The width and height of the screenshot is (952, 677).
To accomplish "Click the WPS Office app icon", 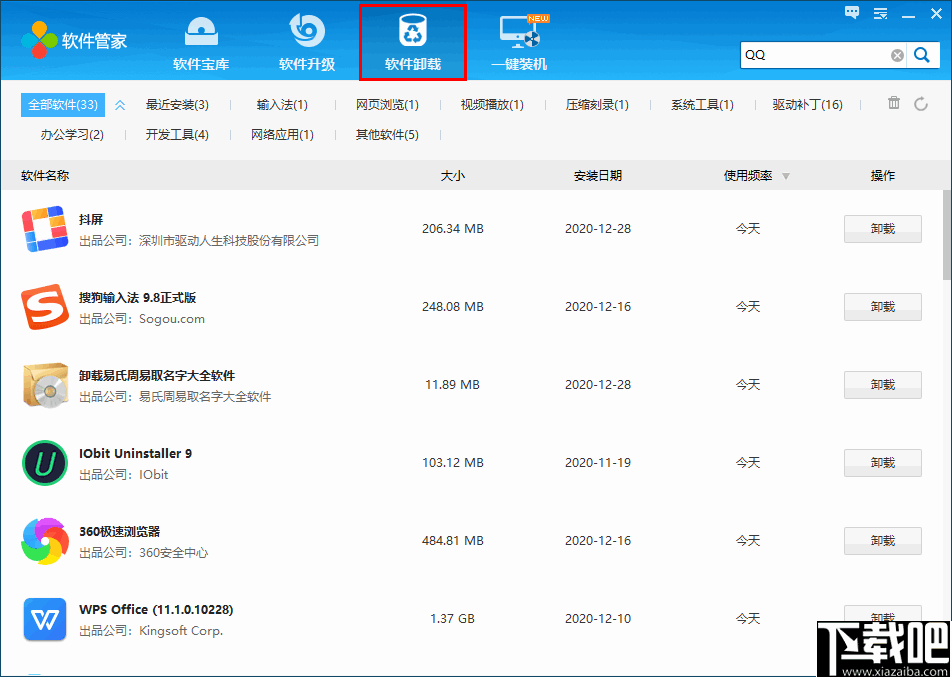I will (44, 618).
